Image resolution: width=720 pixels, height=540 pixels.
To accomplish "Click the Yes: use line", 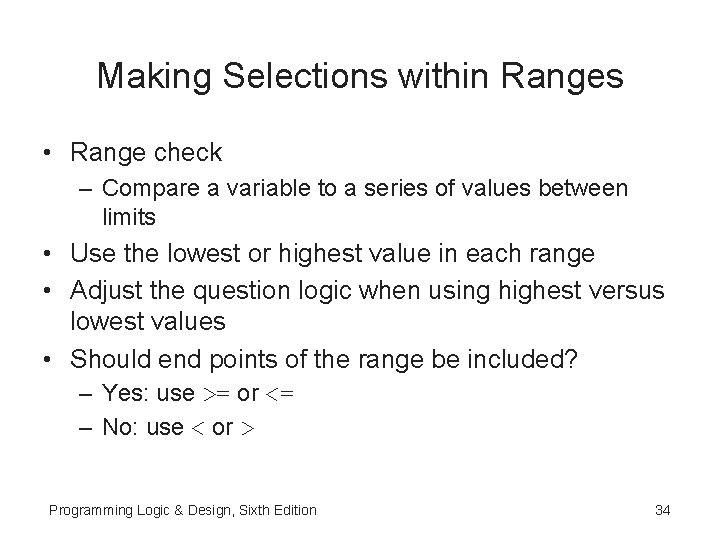I will point(198,393).
